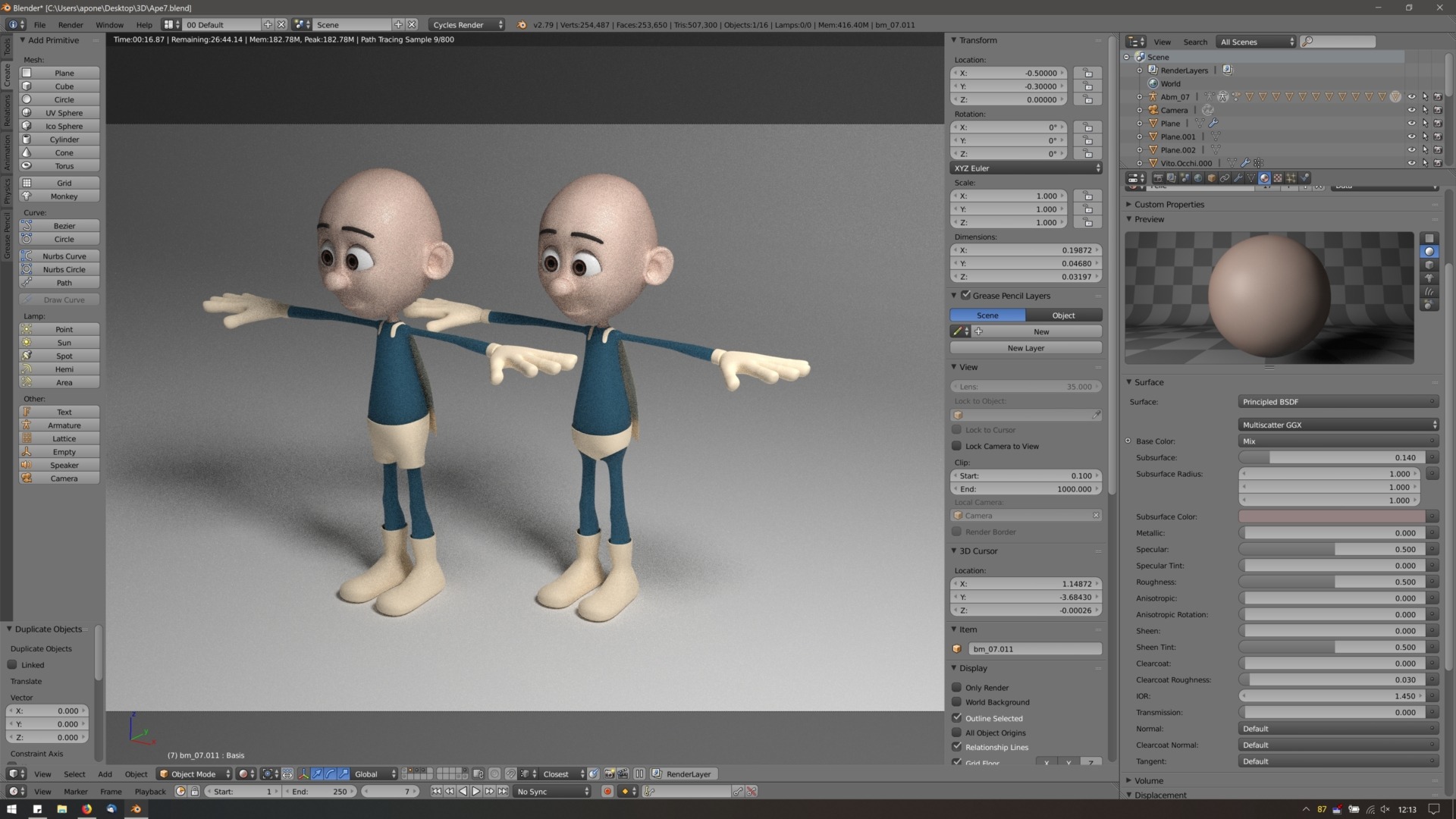Play the animation forward
Viewport: 1456px width, 819px height.
click(476, 791)
